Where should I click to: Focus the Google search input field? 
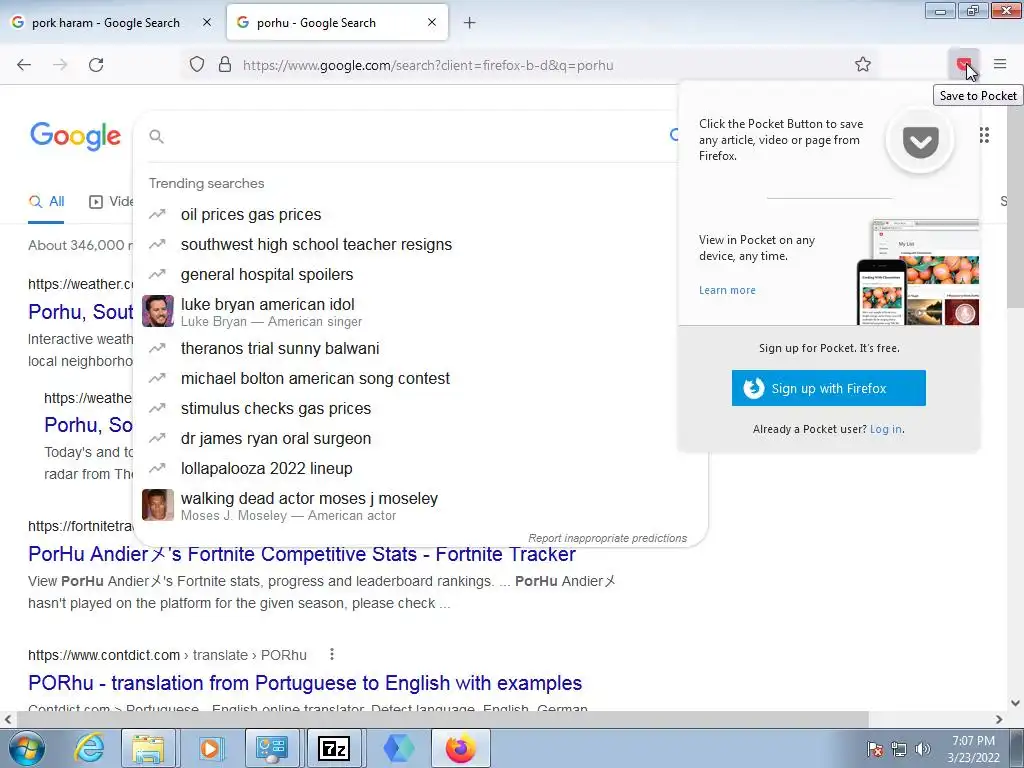click(x=411, y=136)
